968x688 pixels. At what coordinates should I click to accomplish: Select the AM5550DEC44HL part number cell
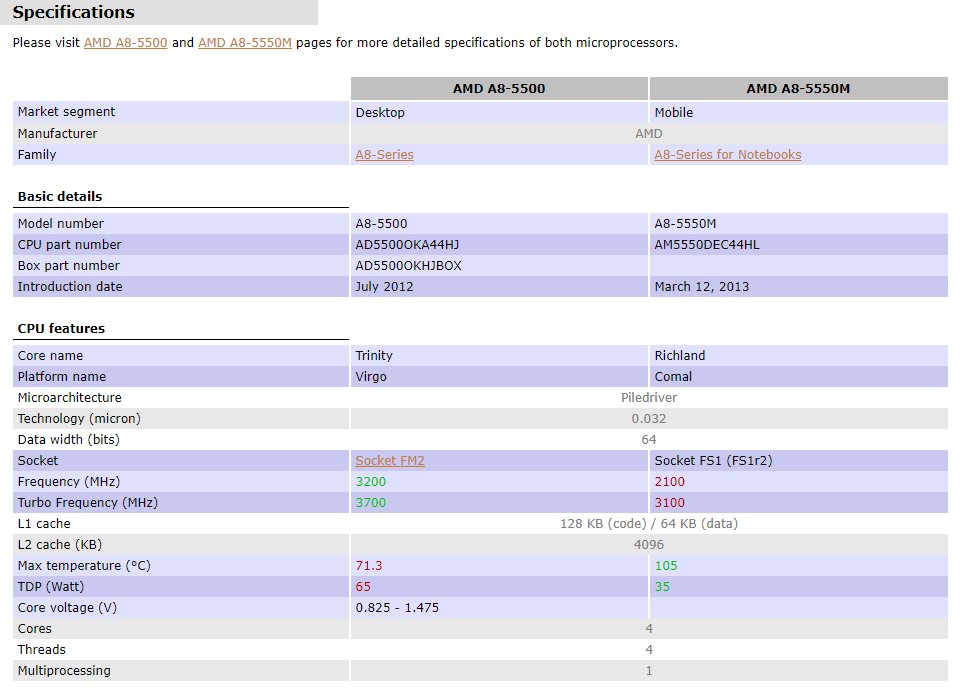click(x=706, y=245)
